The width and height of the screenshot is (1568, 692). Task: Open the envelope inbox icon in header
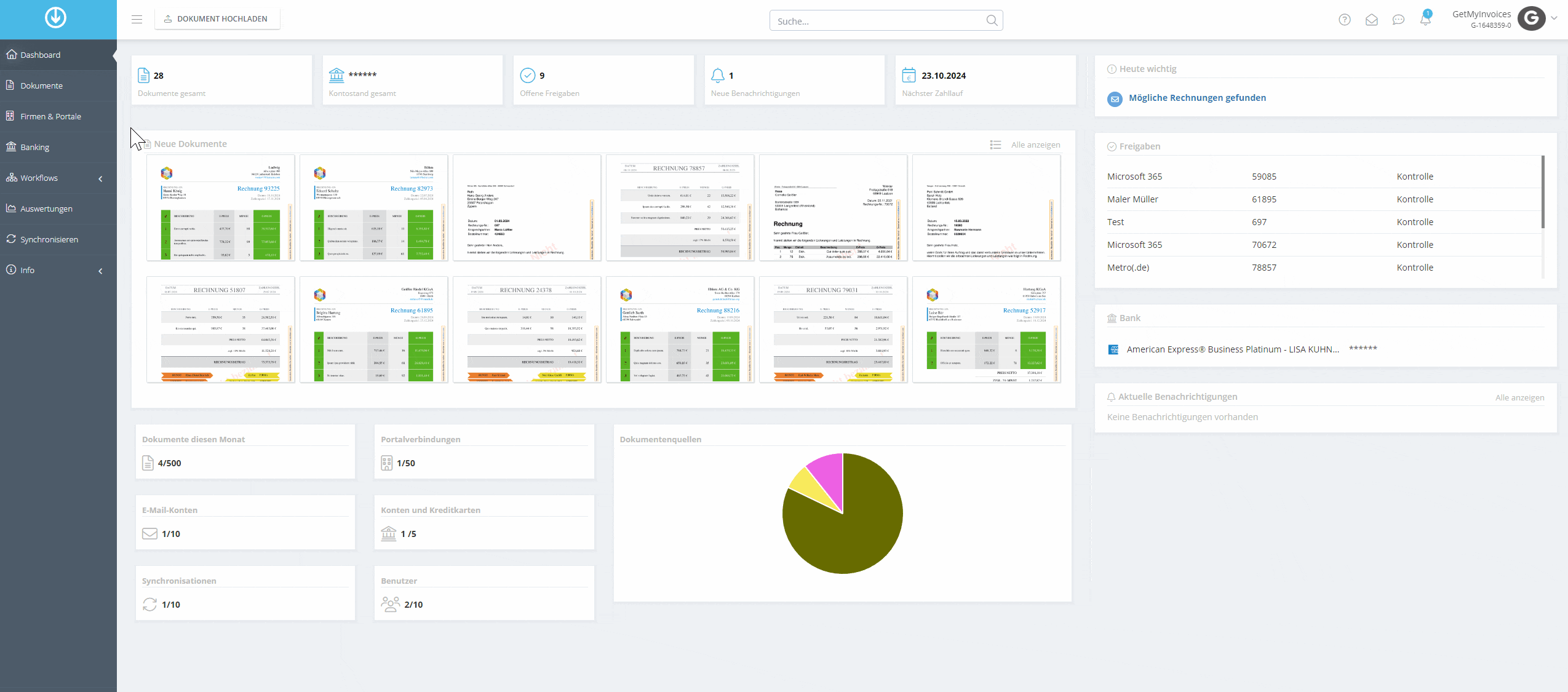point(1371,20)
